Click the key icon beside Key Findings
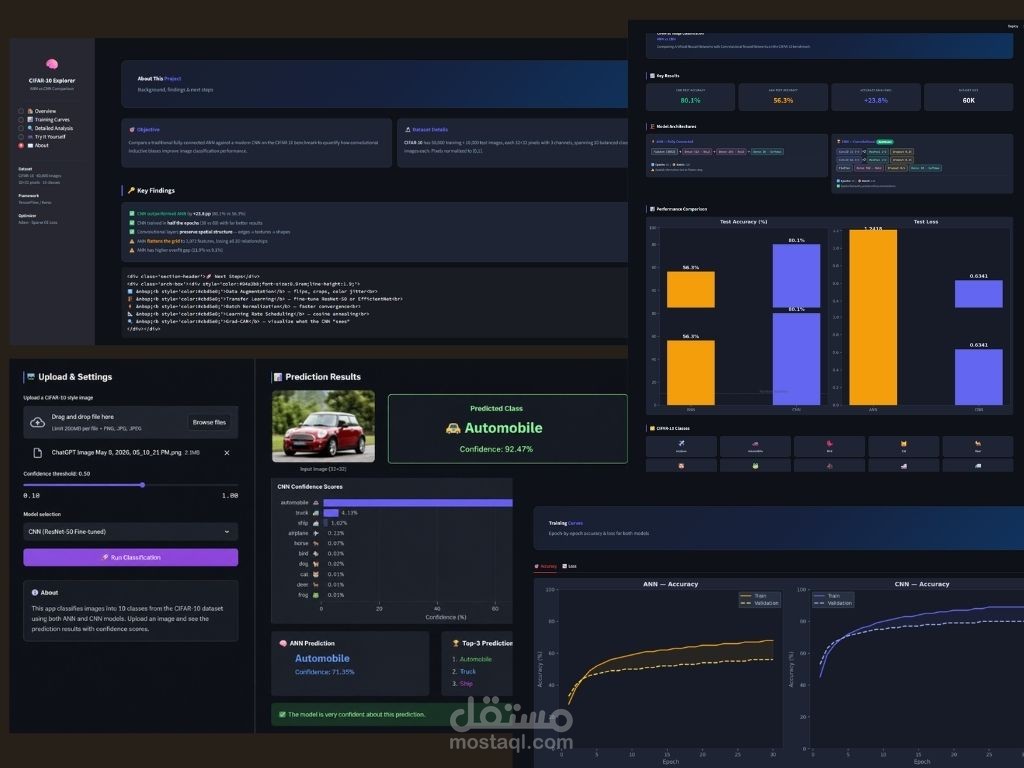The image size is (1024, 768). pos(131,191)
